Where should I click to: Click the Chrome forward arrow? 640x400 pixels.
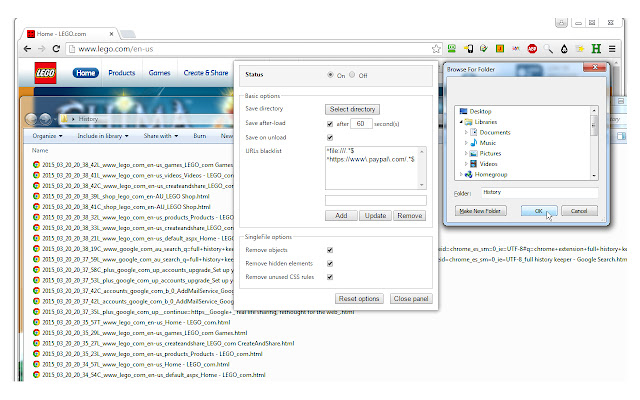click(42, 49)
